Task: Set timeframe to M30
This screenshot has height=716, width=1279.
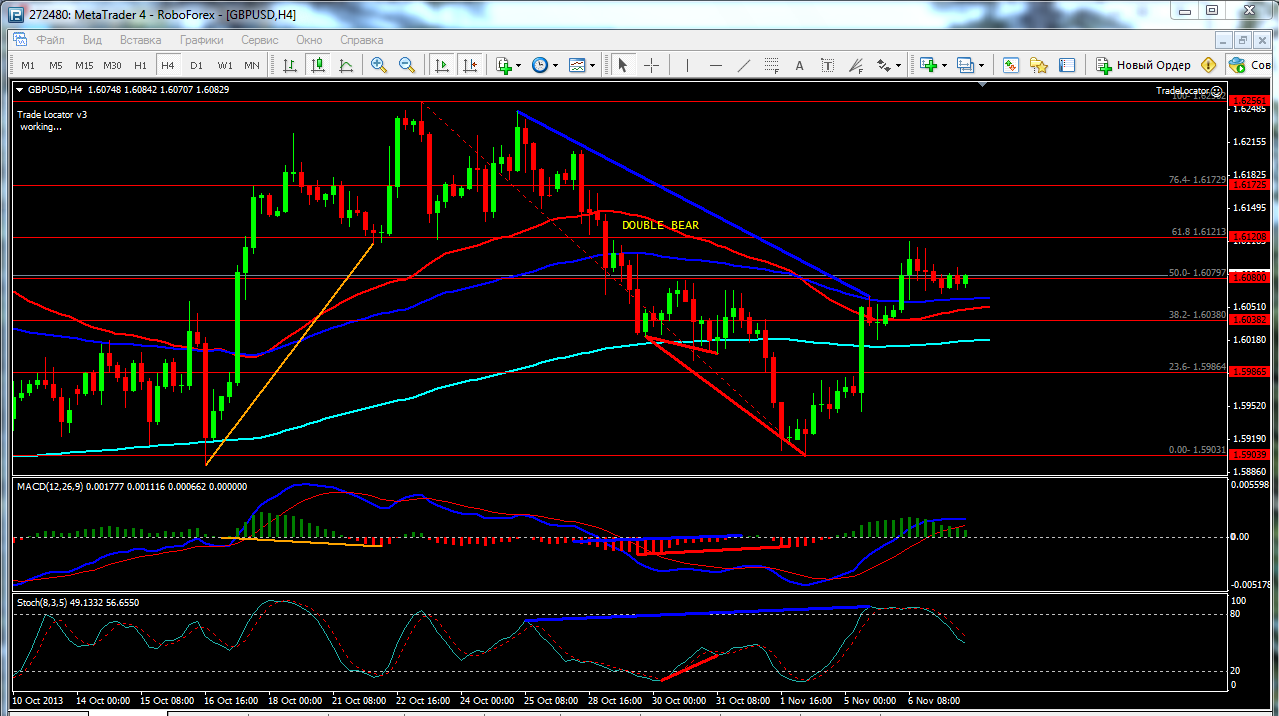Action: (x=112, y=65)
